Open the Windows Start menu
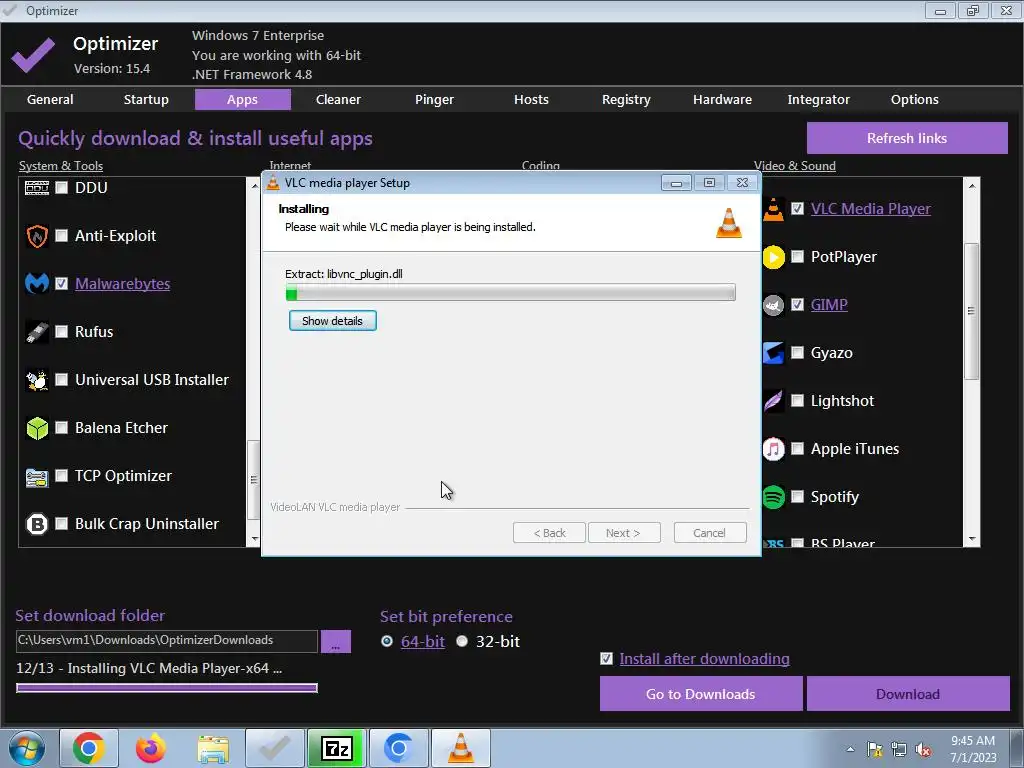This screenshot has width=1024, height=768. (27, 748)
